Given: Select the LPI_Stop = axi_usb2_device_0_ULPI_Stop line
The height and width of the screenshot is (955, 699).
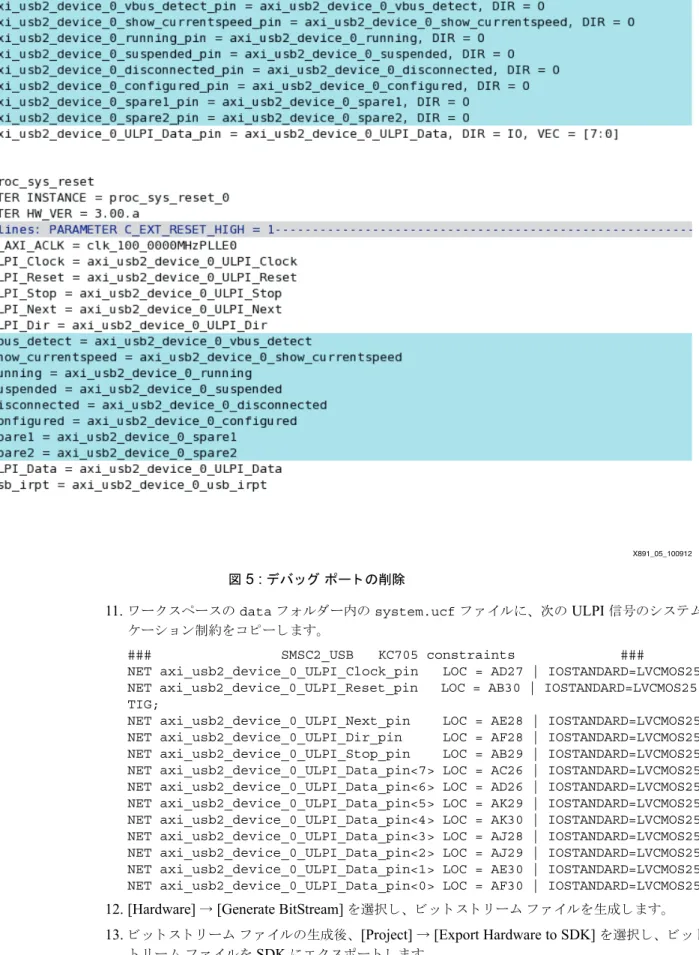Looking at the screenshot, I should click(141, 294).
